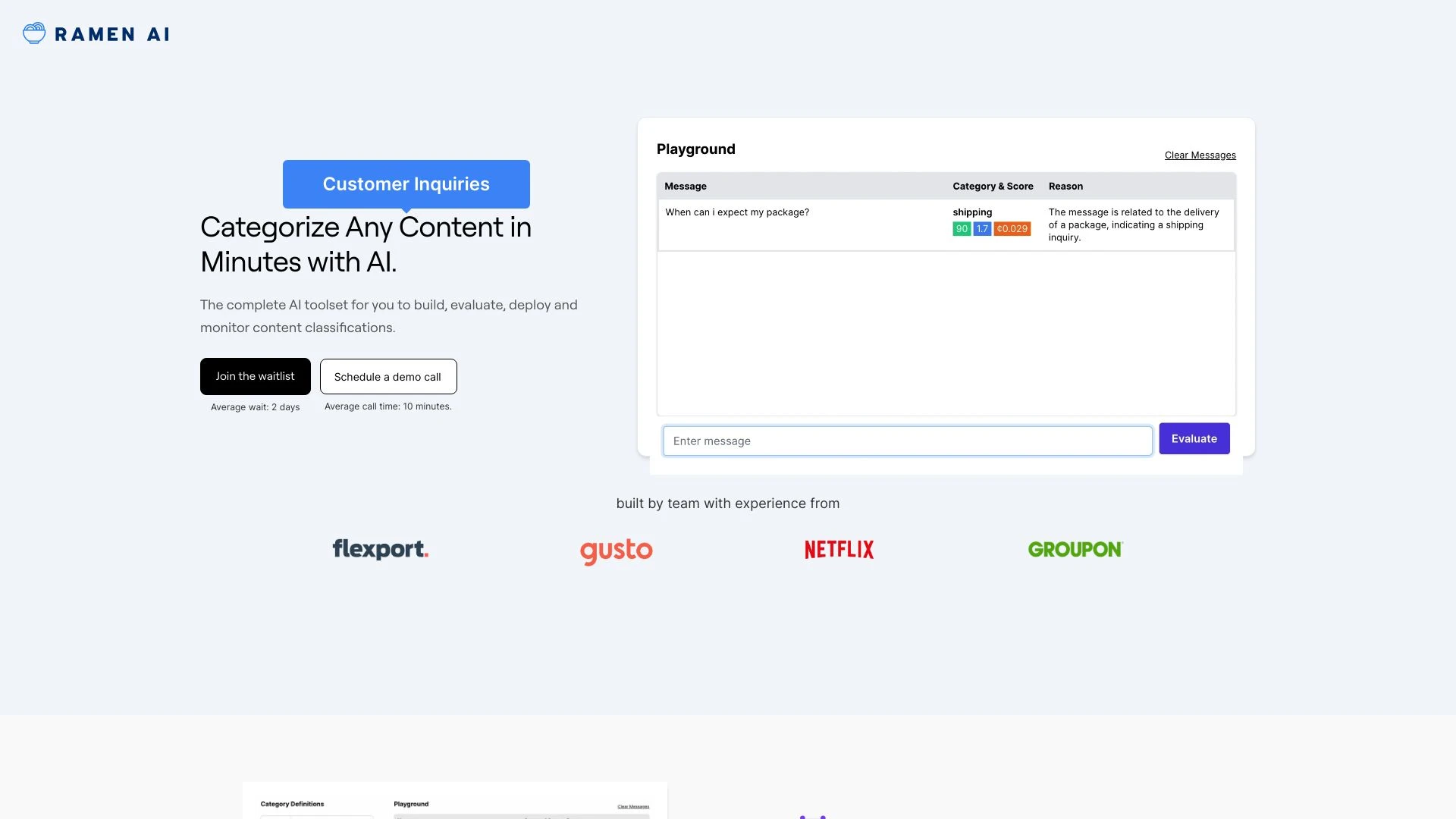Click the Customer Inquiries blue banner

coord(406,184)
